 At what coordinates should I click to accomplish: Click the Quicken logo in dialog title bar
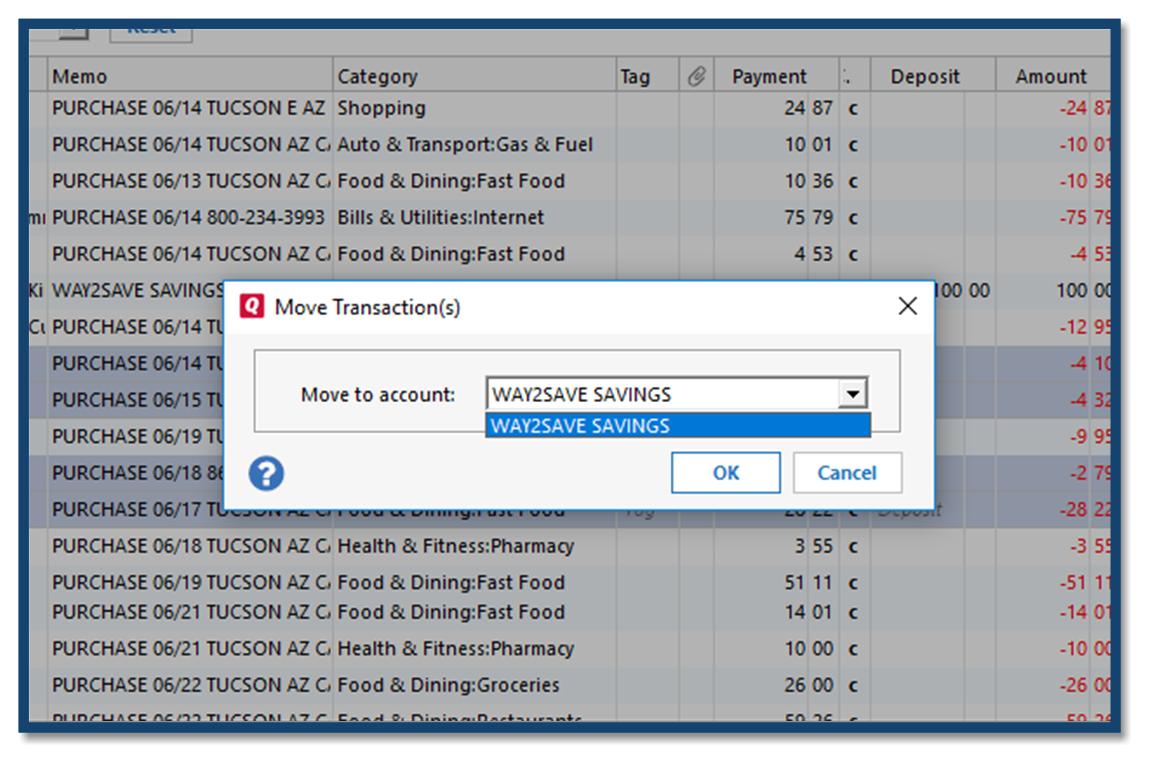(252, 306)
